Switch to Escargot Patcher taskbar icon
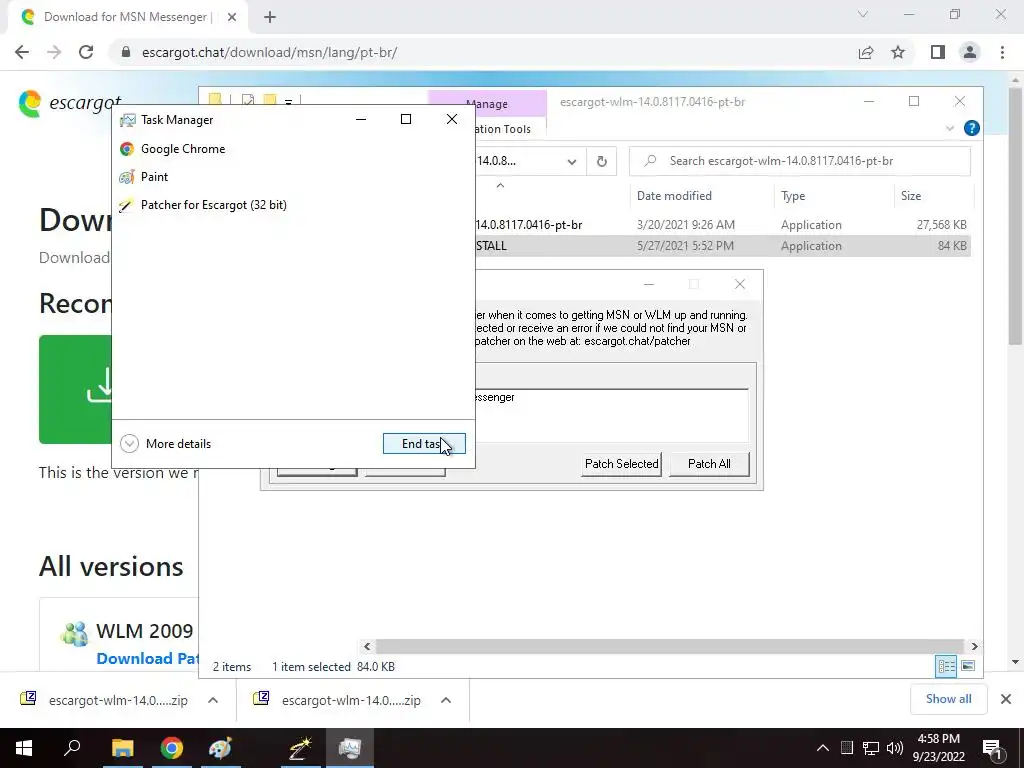 click(301, 748)
